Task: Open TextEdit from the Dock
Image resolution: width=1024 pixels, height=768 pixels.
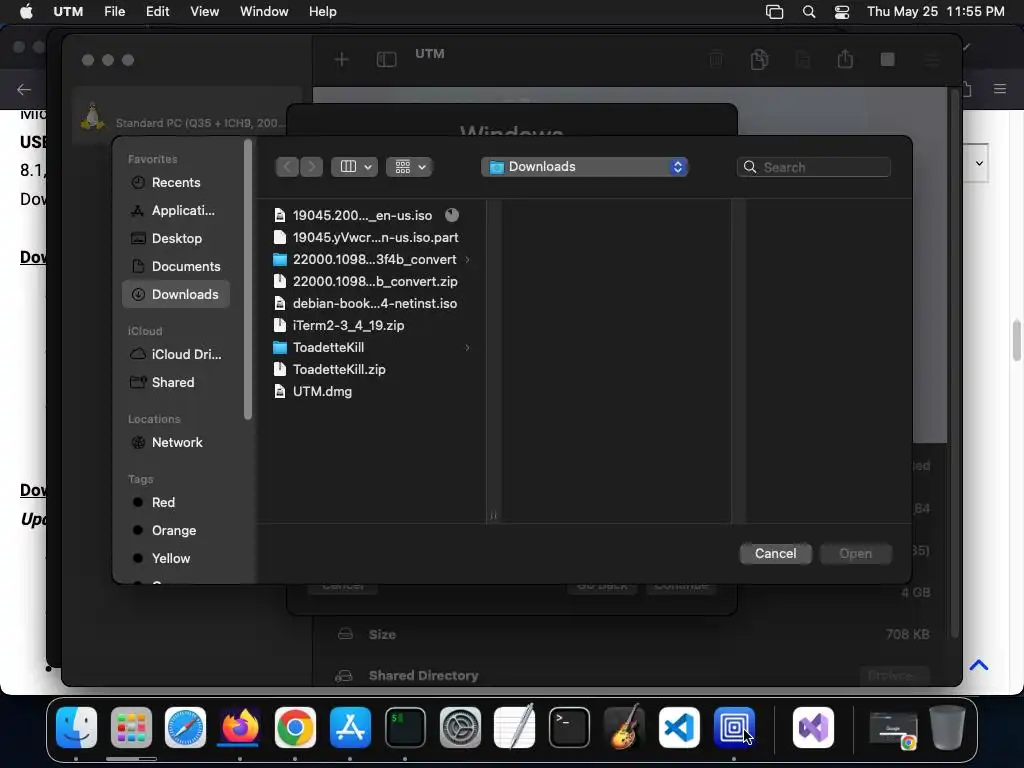Action: [x=515, y=726]
